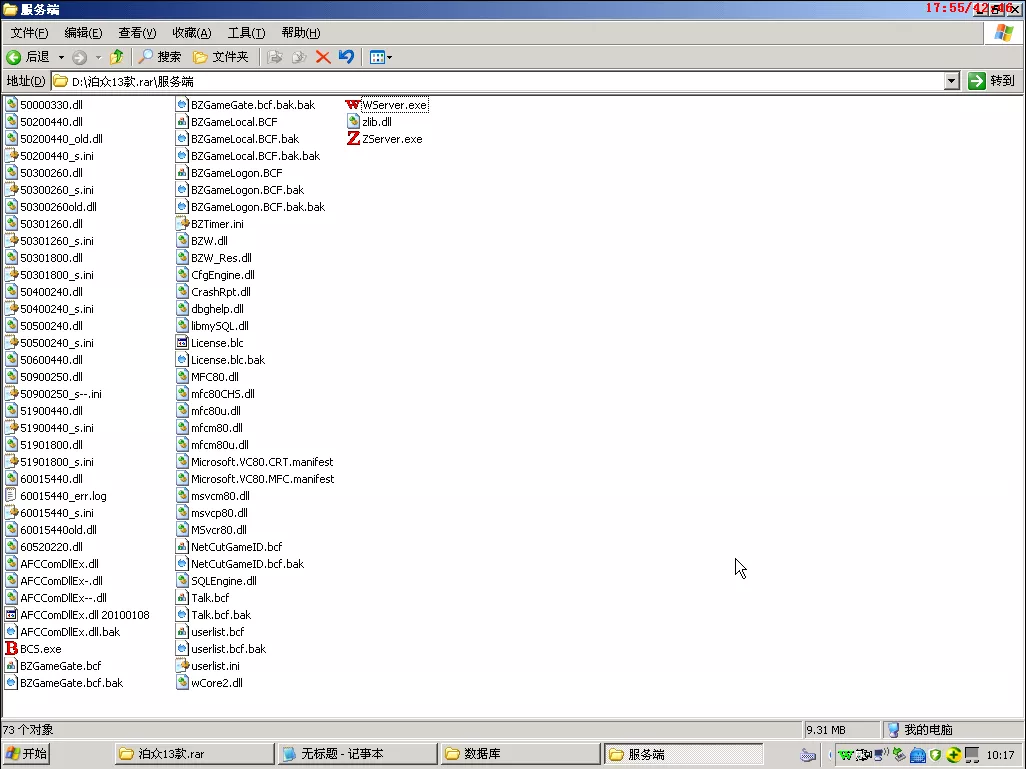Toggle the 文件夹 folders pane button

(x=221, y=58)
